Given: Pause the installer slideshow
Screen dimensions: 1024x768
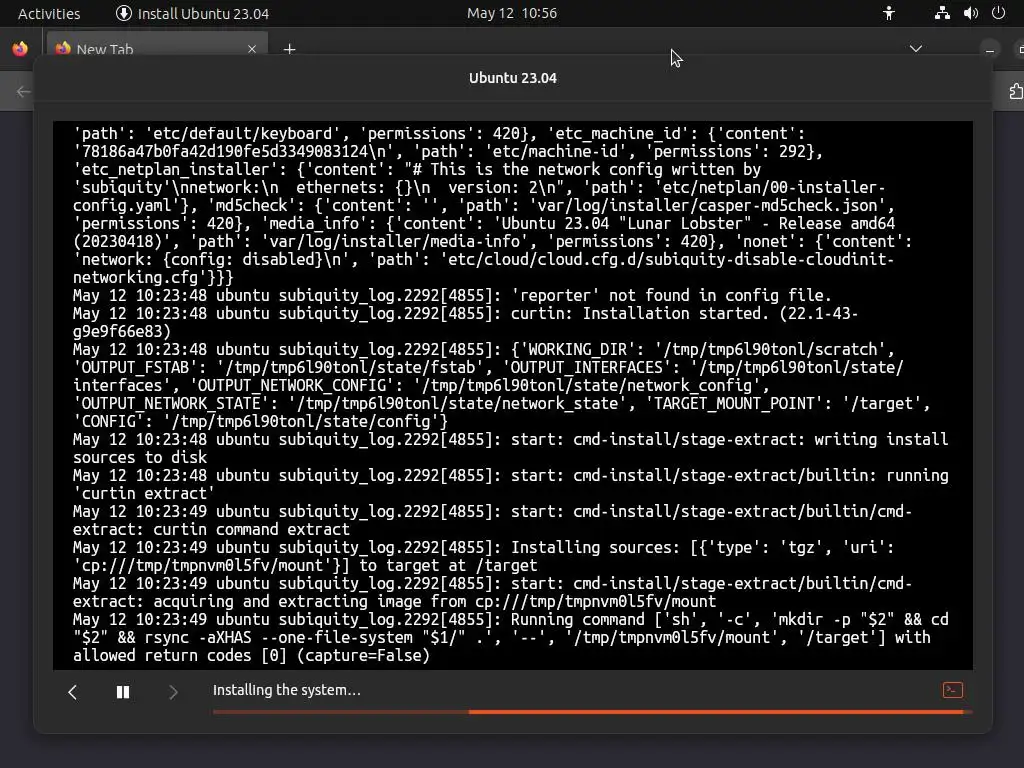Looking at the screenshot, I should pyautogui.click(x=123, y=692).
